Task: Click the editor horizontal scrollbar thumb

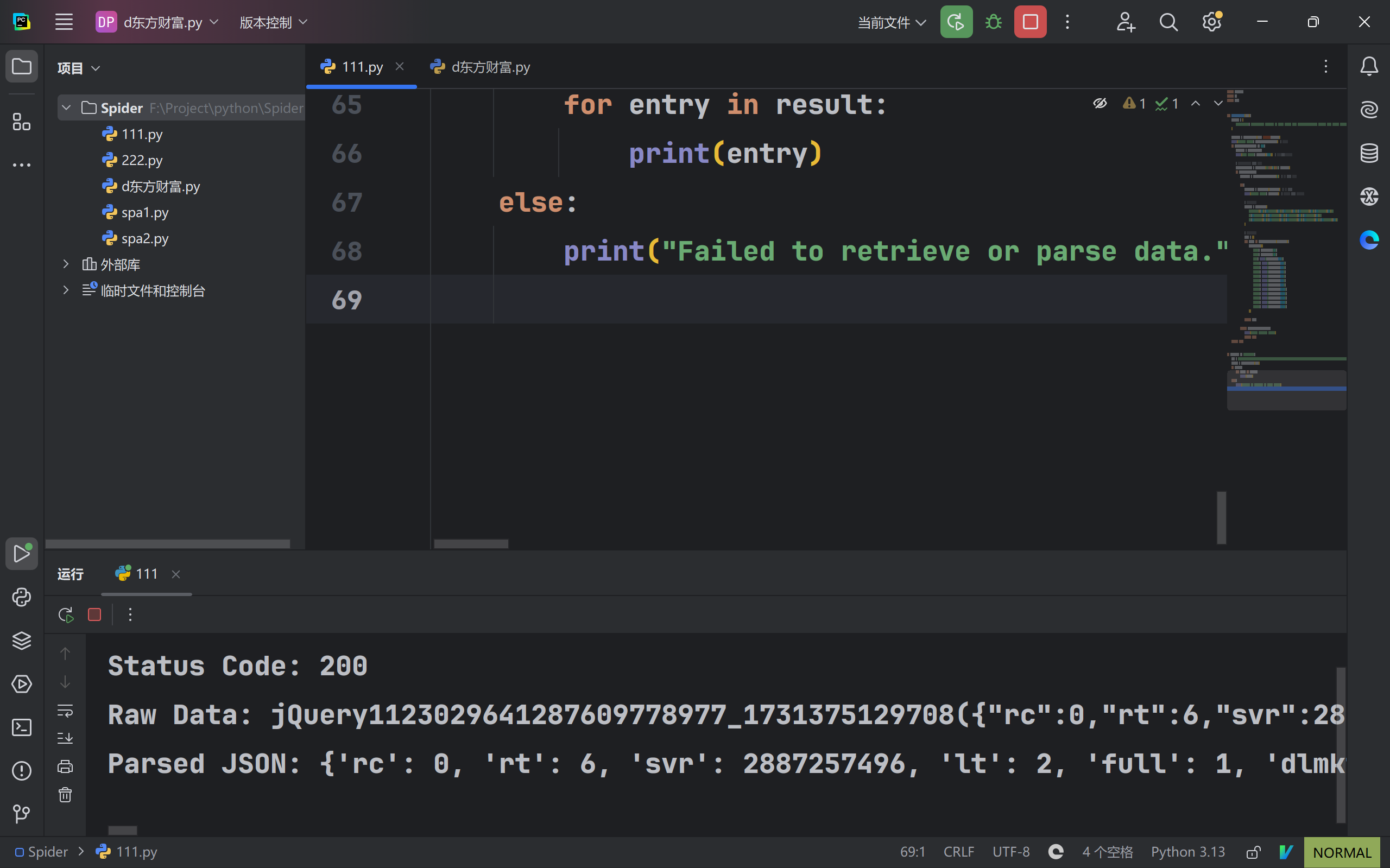Action: click(471, 543)
